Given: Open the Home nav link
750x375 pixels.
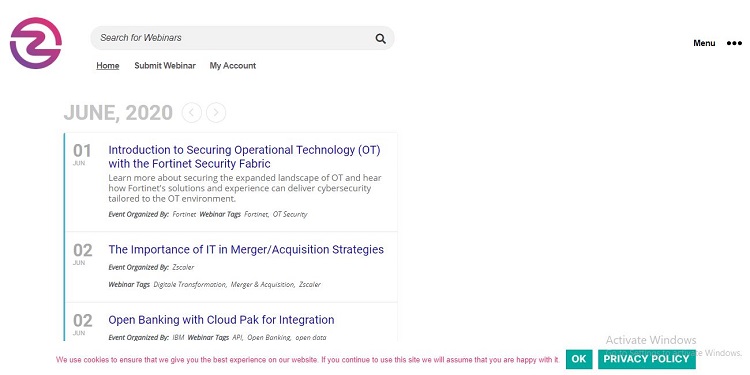Looking at the screenshot, I should pos(108,66).
